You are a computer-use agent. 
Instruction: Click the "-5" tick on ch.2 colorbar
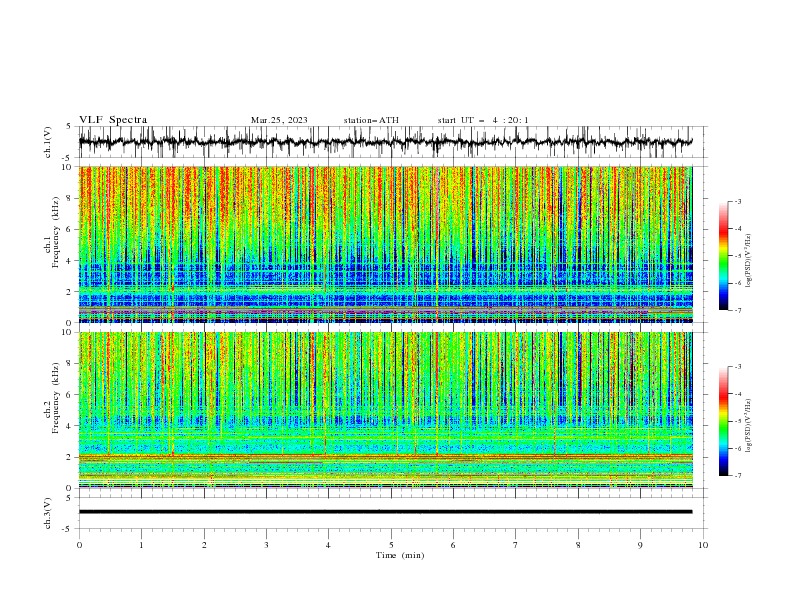coord(738,421)
